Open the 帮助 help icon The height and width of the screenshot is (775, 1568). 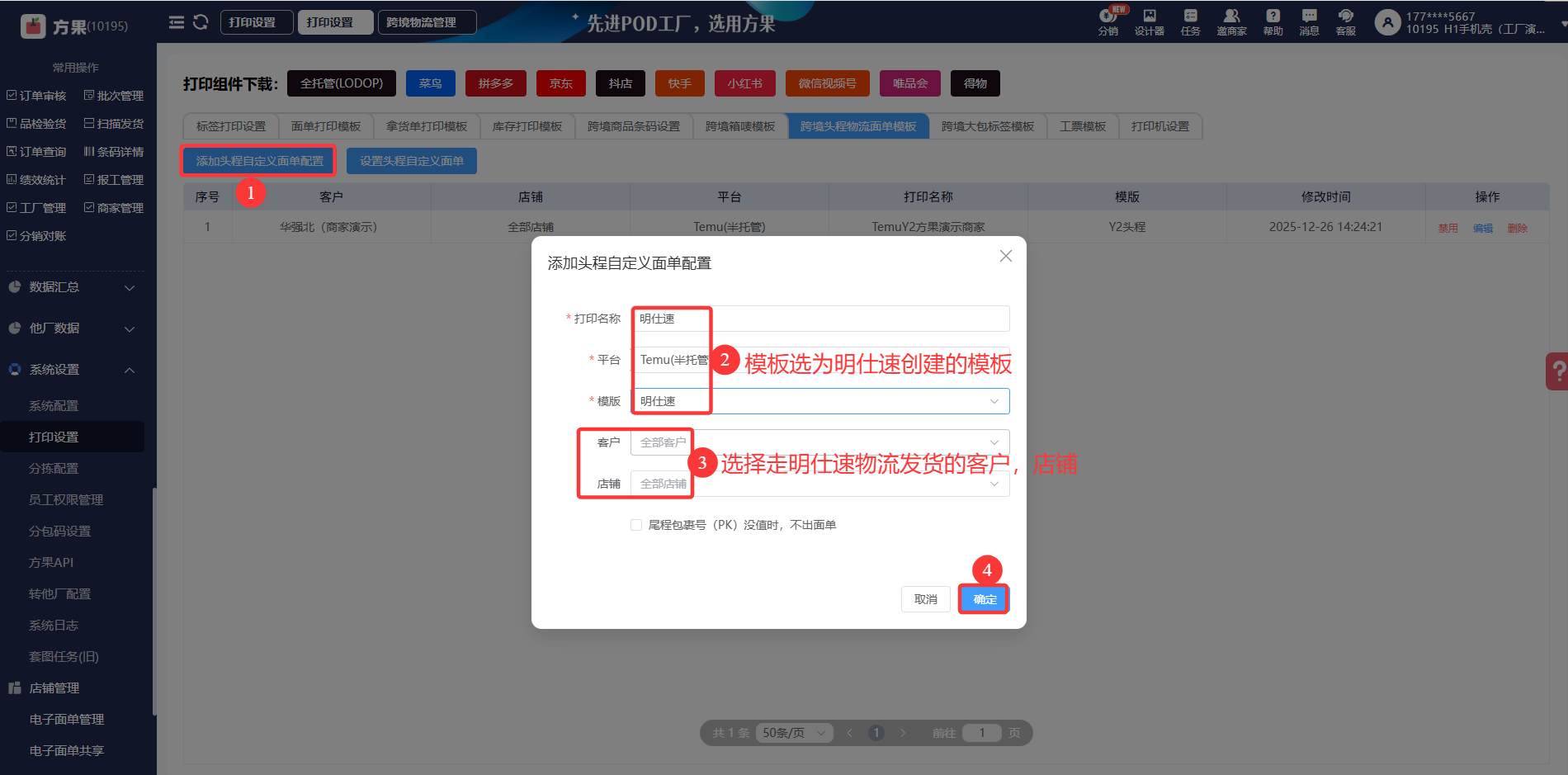tap(1273, 22)
